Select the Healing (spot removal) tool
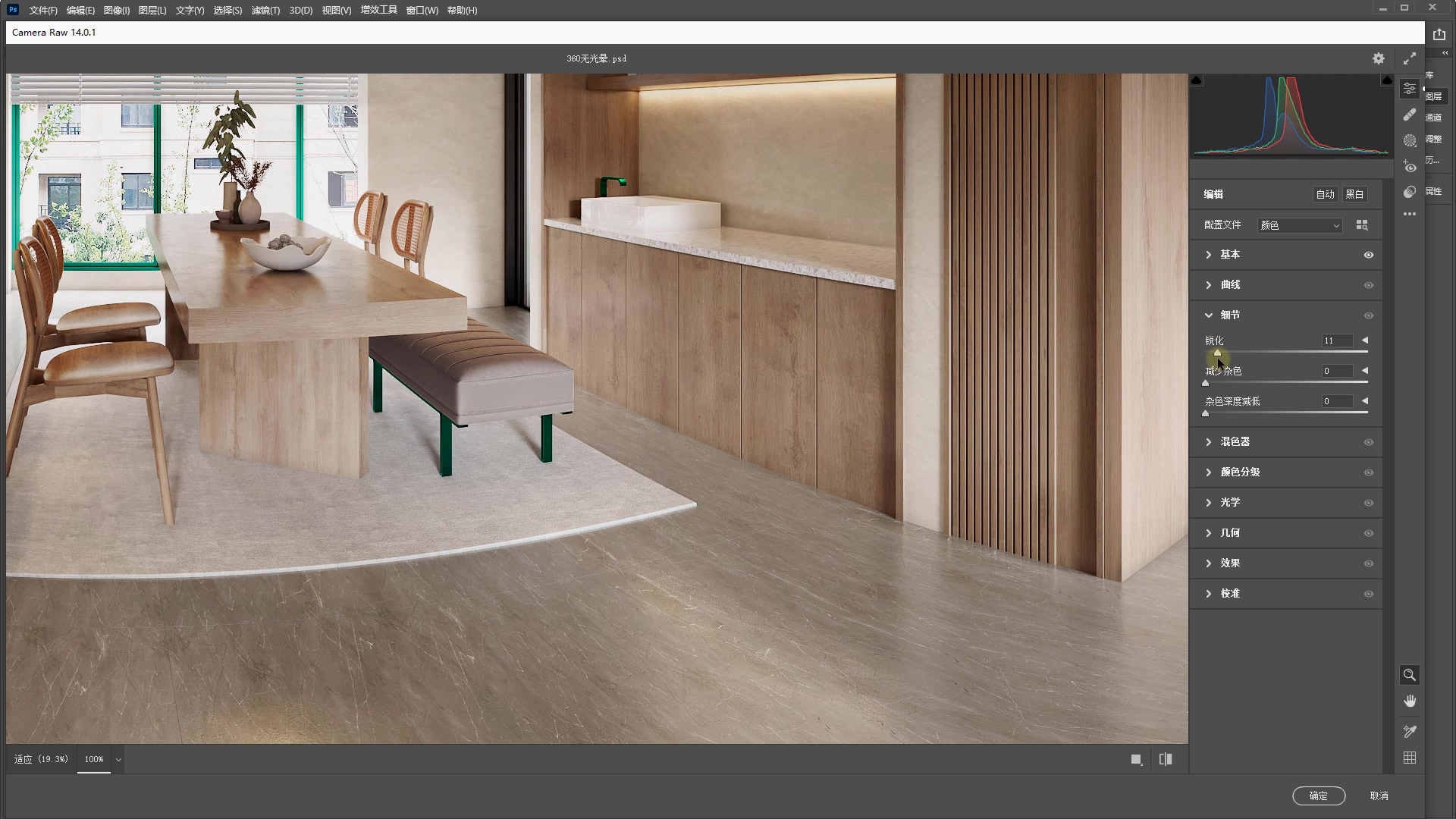 pyautogui.click(x=1409, y=115)
